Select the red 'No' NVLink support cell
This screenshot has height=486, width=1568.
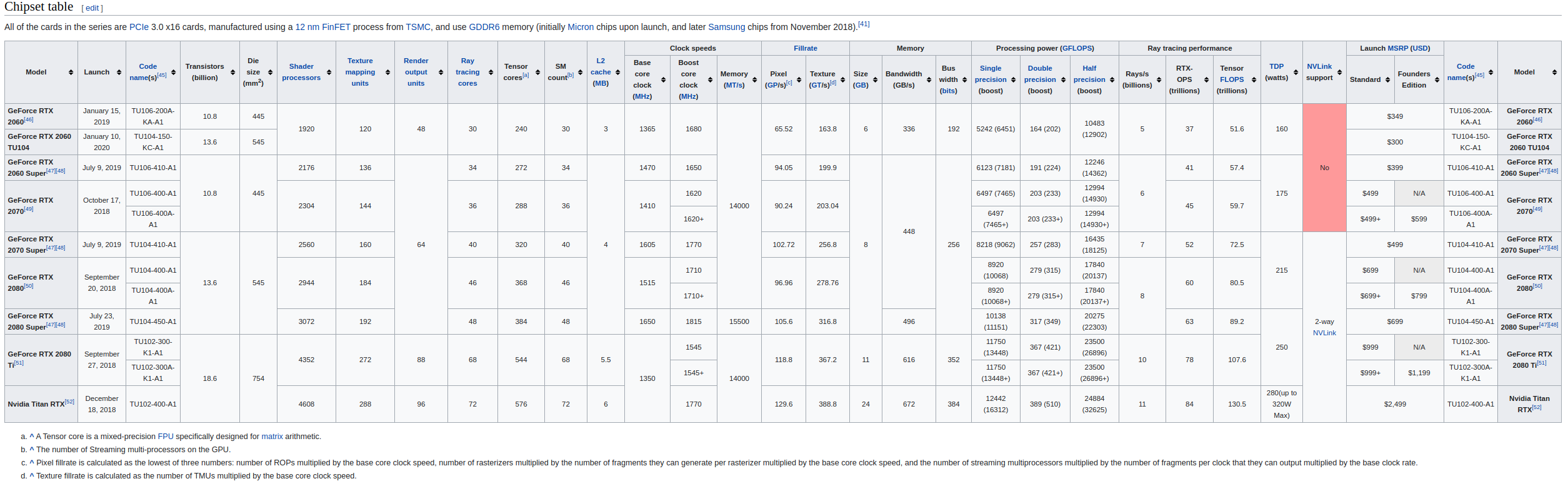click(x=1324, y=168)
